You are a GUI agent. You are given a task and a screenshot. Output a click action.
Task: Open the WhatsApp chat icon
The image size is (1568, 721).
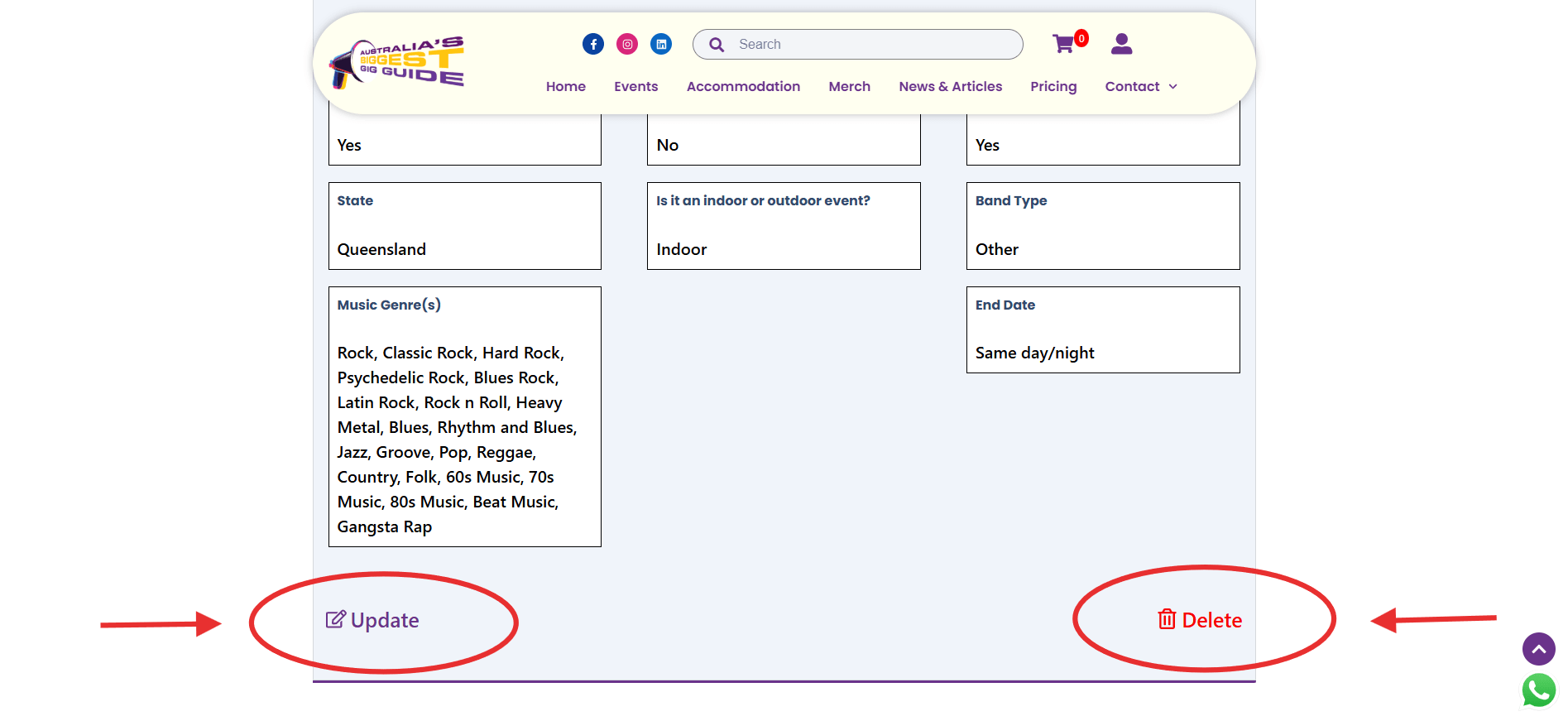tap(1538, 690)
